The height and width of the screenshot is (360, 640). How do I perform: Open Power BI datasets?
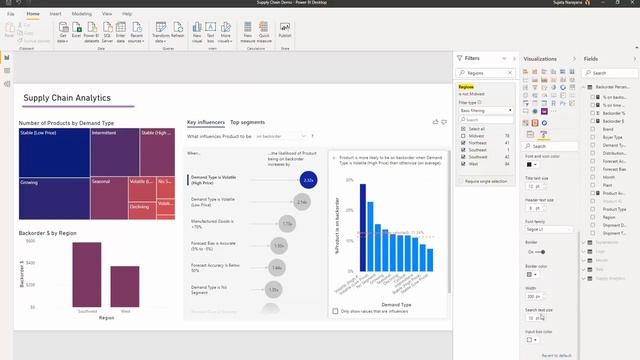click(x=91, y=32)
